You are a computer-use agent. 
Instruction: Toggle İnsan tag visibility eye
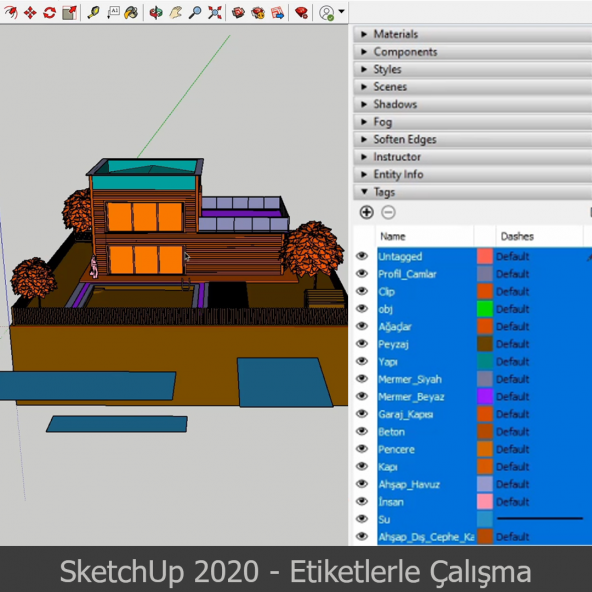[362, 501]
